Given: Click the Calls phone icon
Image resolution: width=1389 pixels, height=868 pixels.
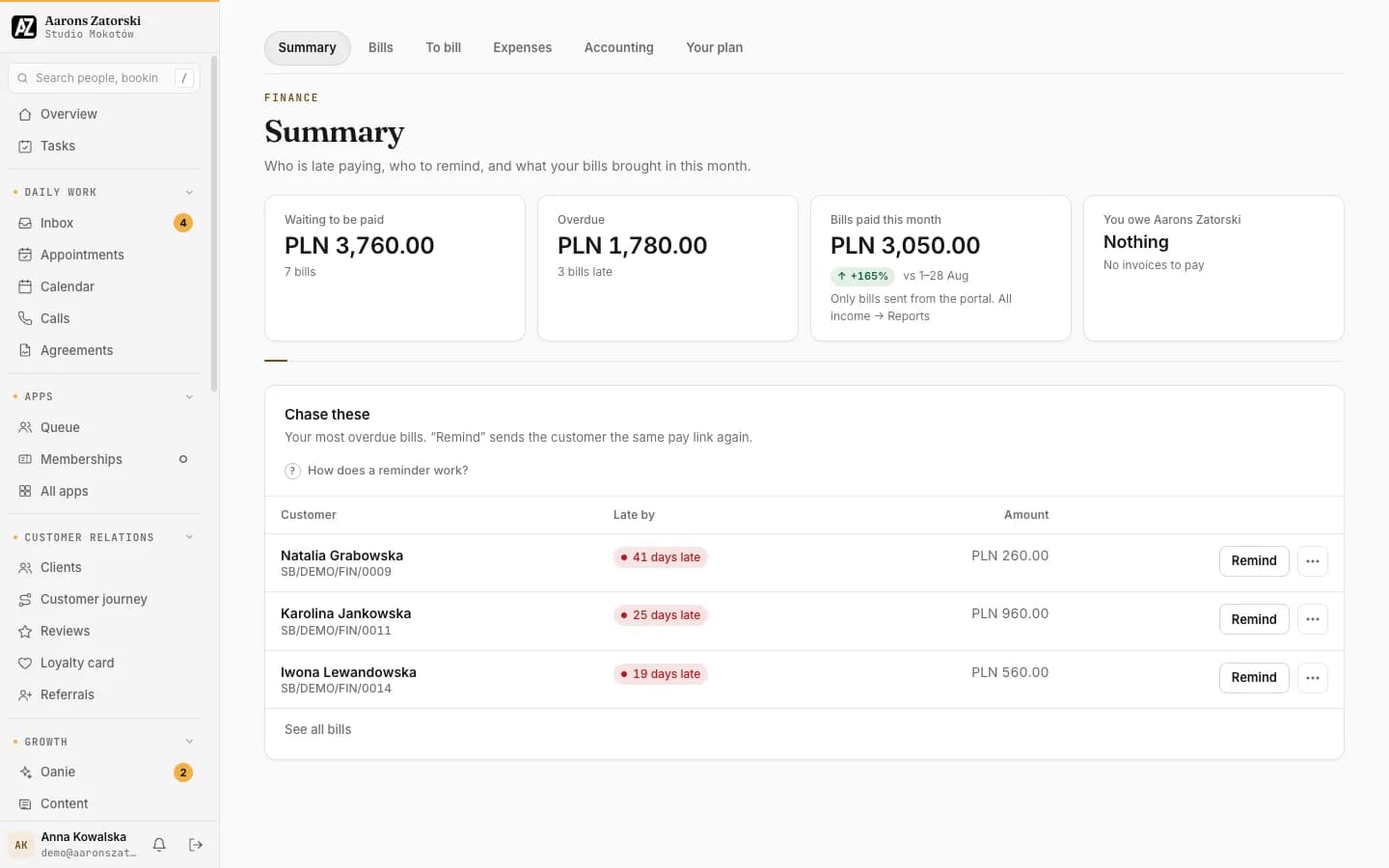Looking at the screenshot, I should pyautogui.click(x=25, y=318).
